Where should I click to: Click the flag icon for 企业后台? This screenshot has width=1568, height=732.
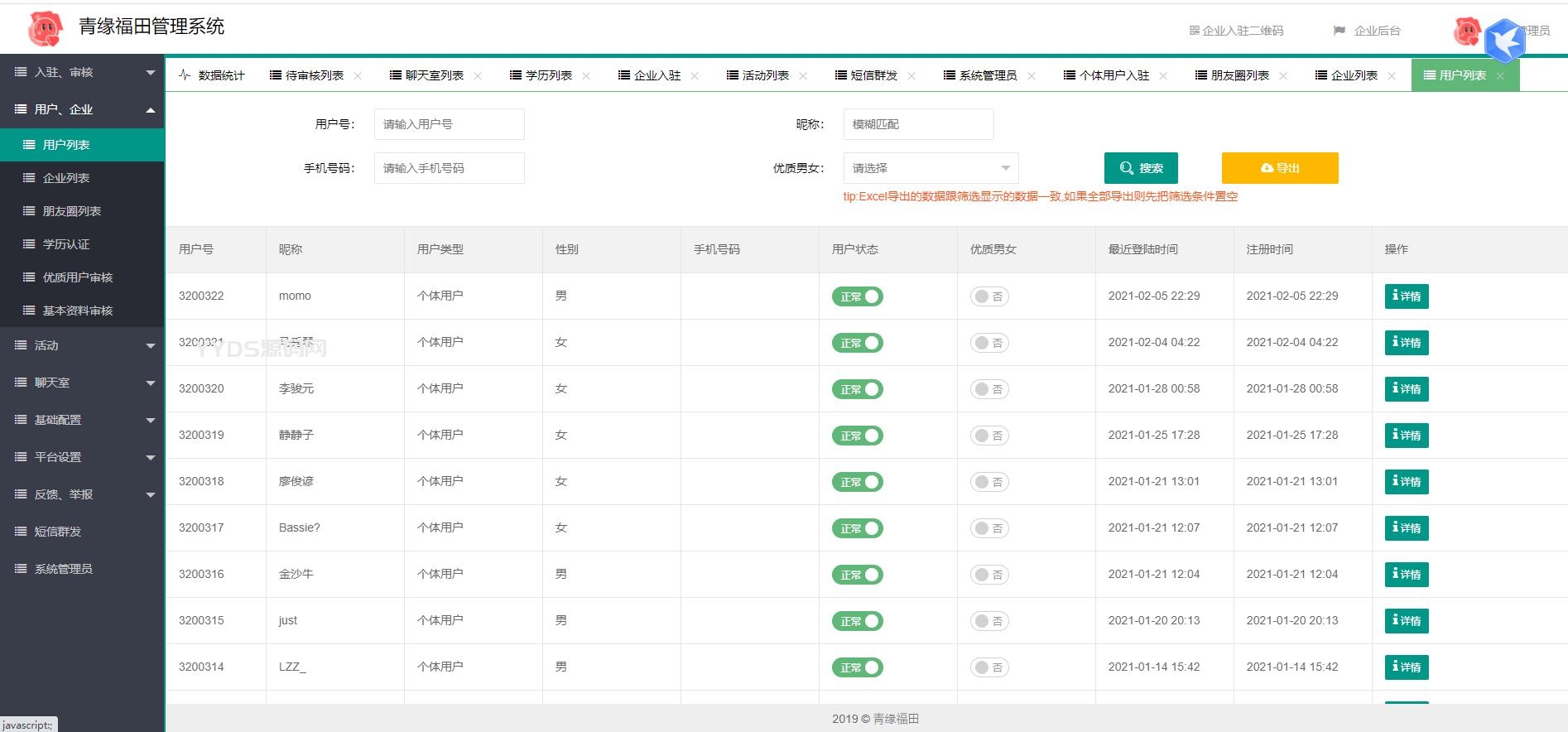(x=1339, y=31)
